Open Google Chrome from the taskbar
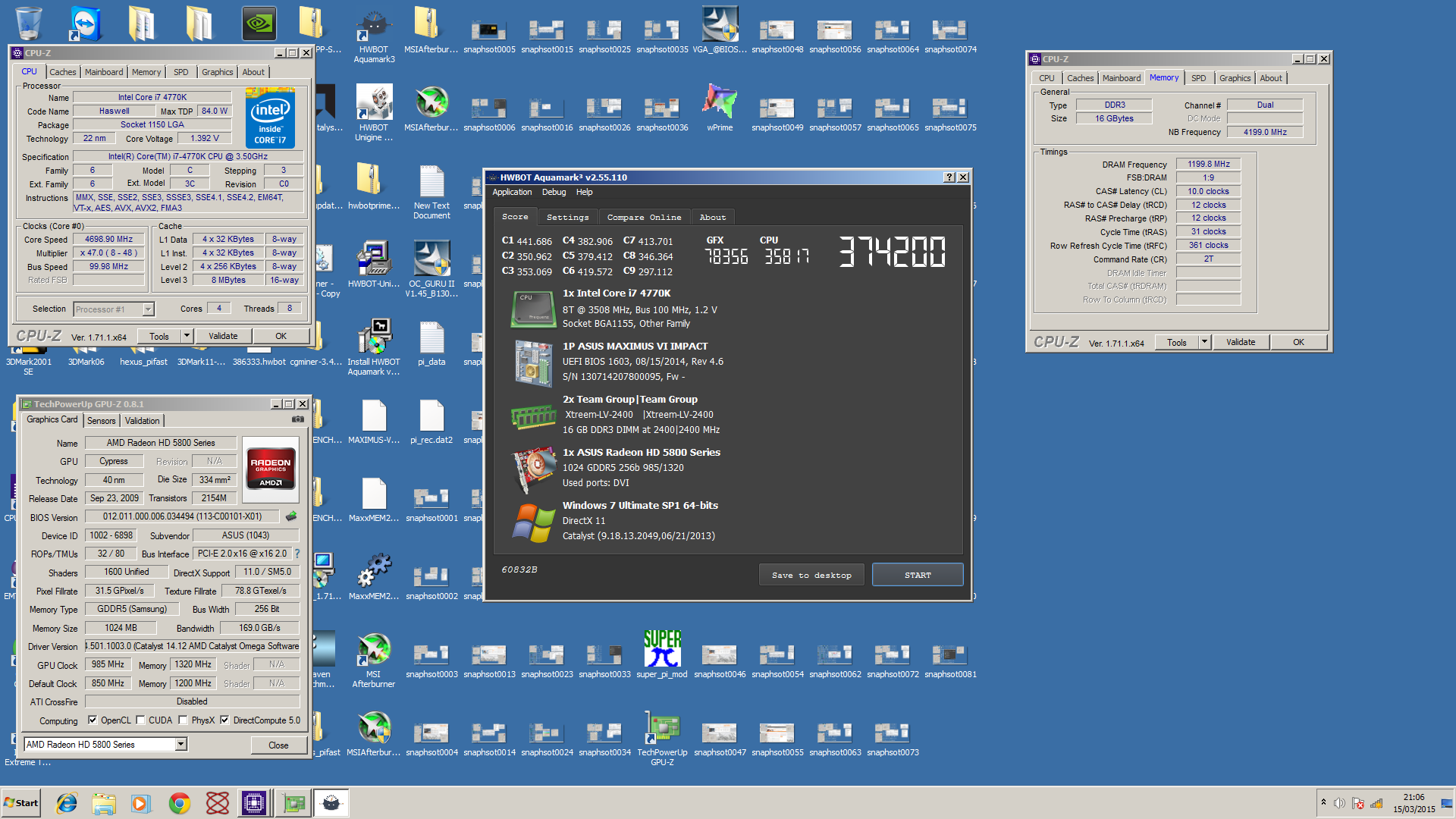Viewport: 1456px width, 819px height. click(180, 803)
